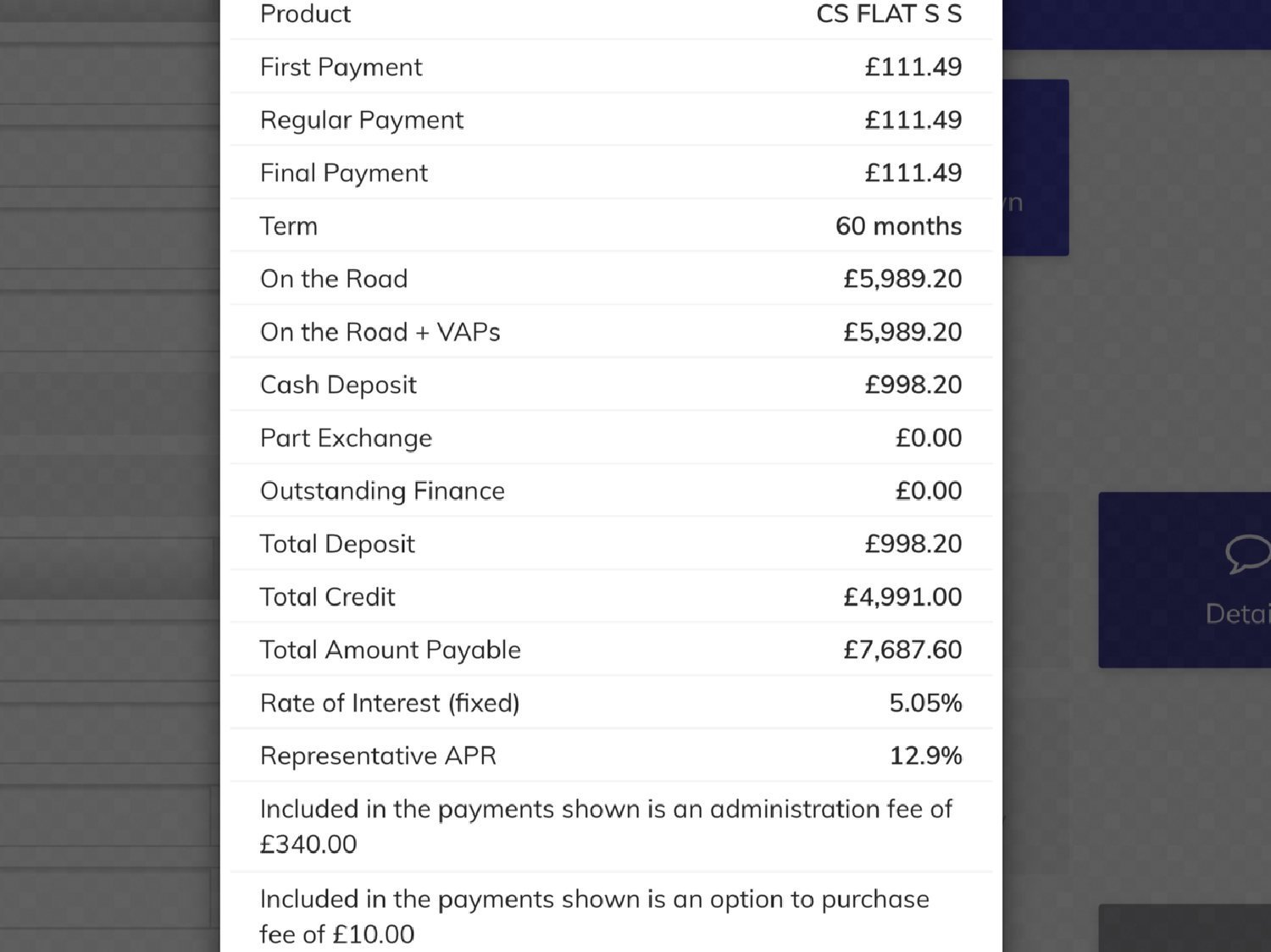Select the On the Road + VAPs row
The height and width of the screenshot is (952, 1271).
(611, 332)
